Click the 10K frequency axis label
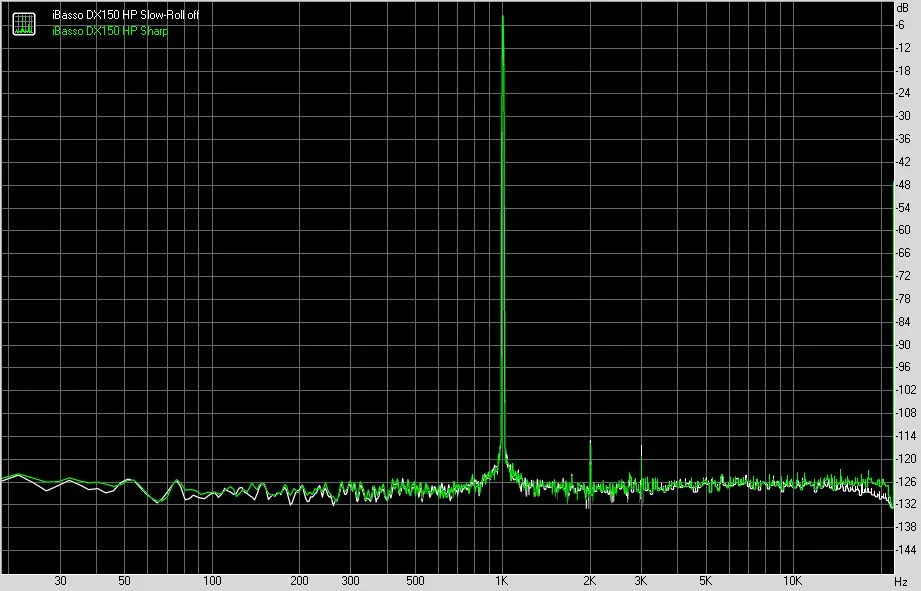 [792, 581]
